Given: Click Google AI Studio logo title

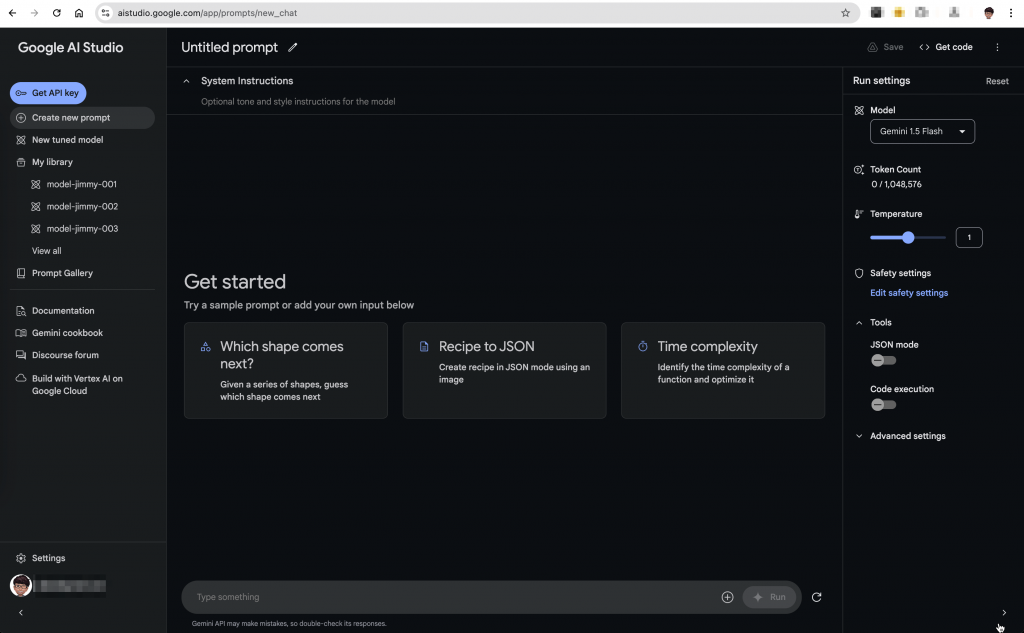Looking at the screenshot, I should (x=71, y=48).
